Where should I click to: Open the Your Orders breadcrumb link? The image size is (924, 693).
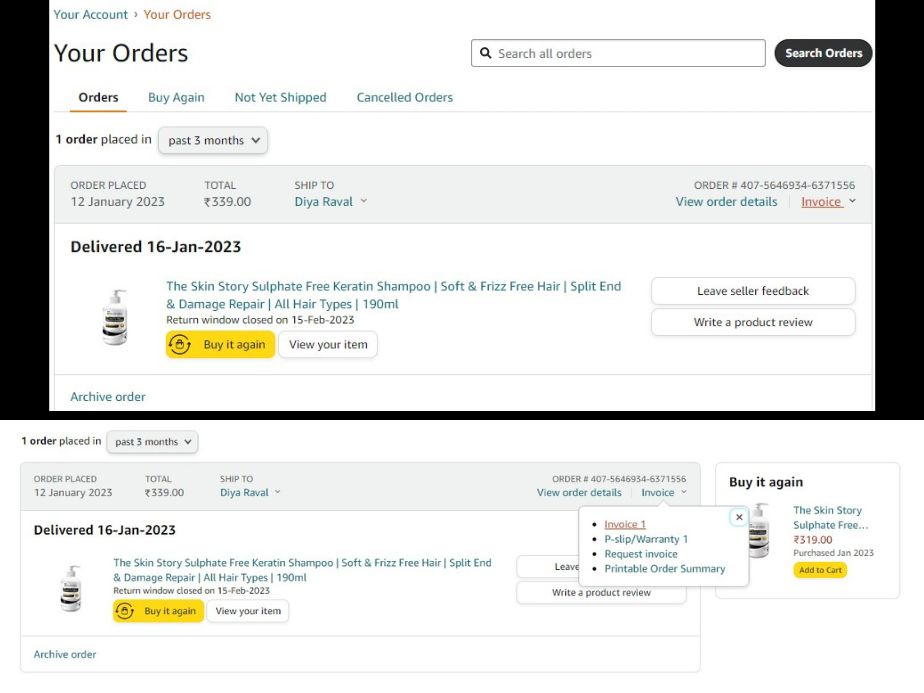[x=177, y=14]
